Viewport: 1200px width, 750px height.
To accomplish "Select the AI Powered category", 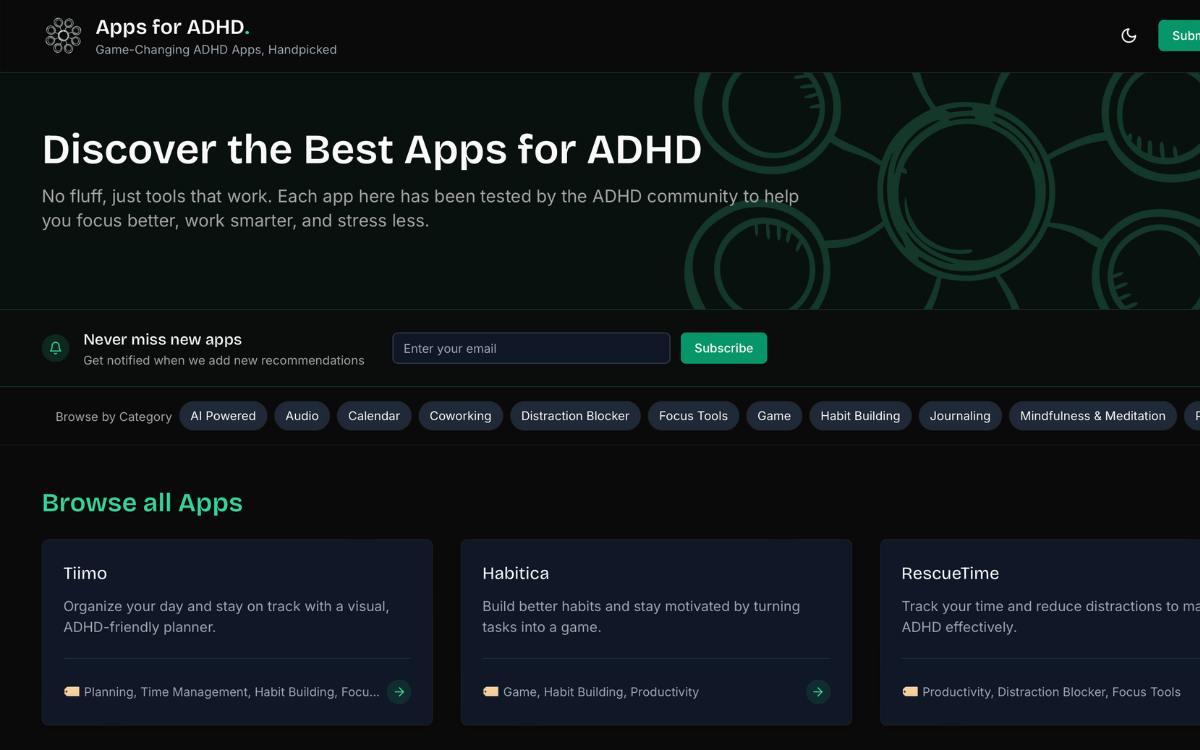I will point(223,416).
